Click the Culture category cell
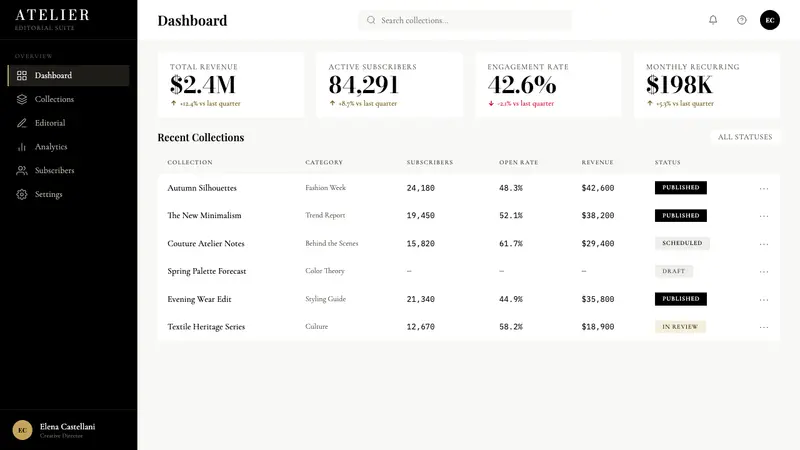The image size is (800, 450). (x=316, y=327)
